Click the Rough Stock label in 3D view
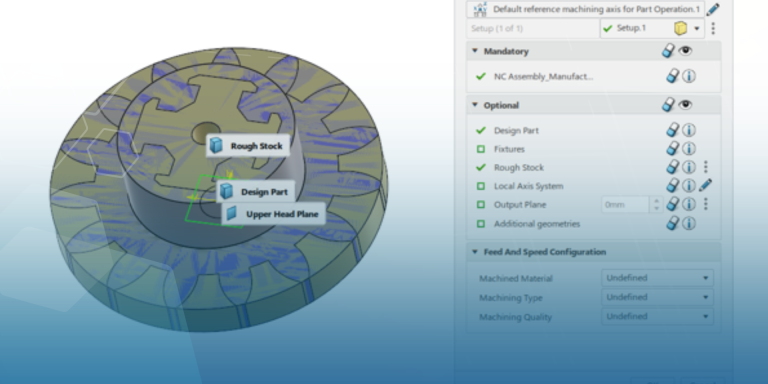The image size is (768, 384). pyautogui.click(x=247, y=146)
